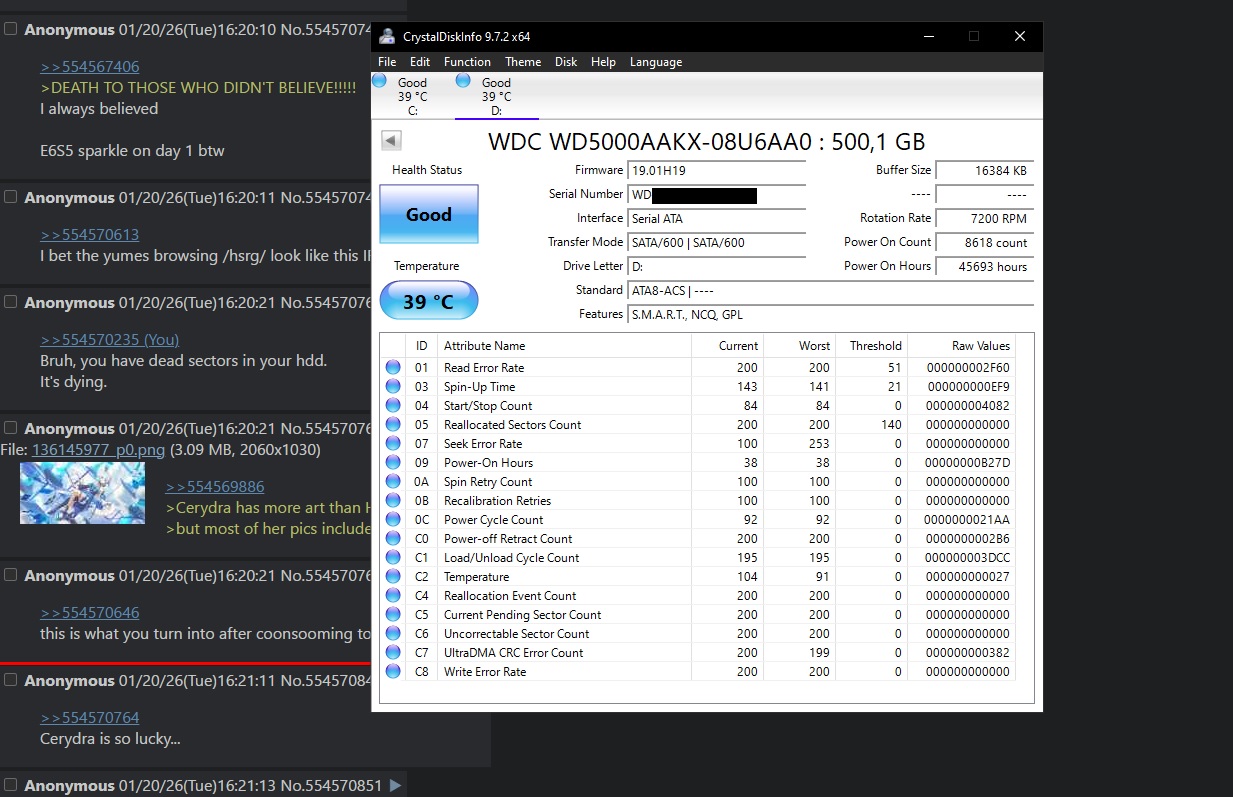The width and height of the screenshot is (1233, 797).
Task: Click raw value 000000000382 of UltraDMA CRC
Action: point(968,653)
